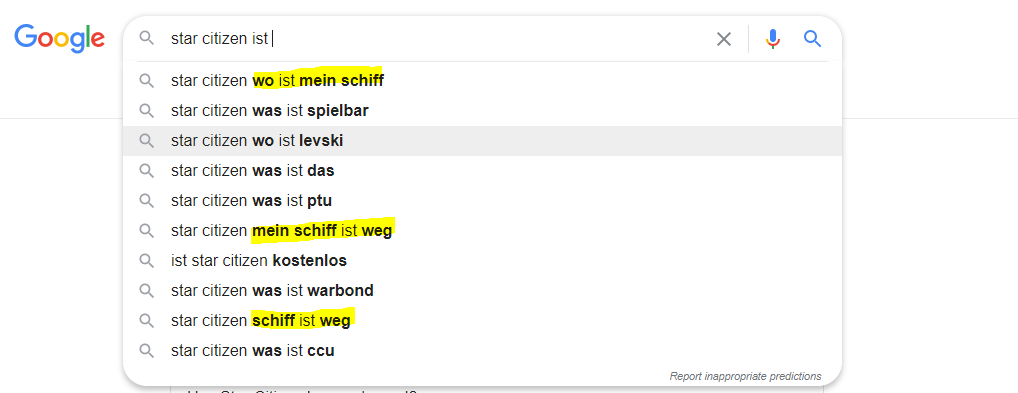Click magnifier icon beside 'wo ist levski' suggestion

147,141
